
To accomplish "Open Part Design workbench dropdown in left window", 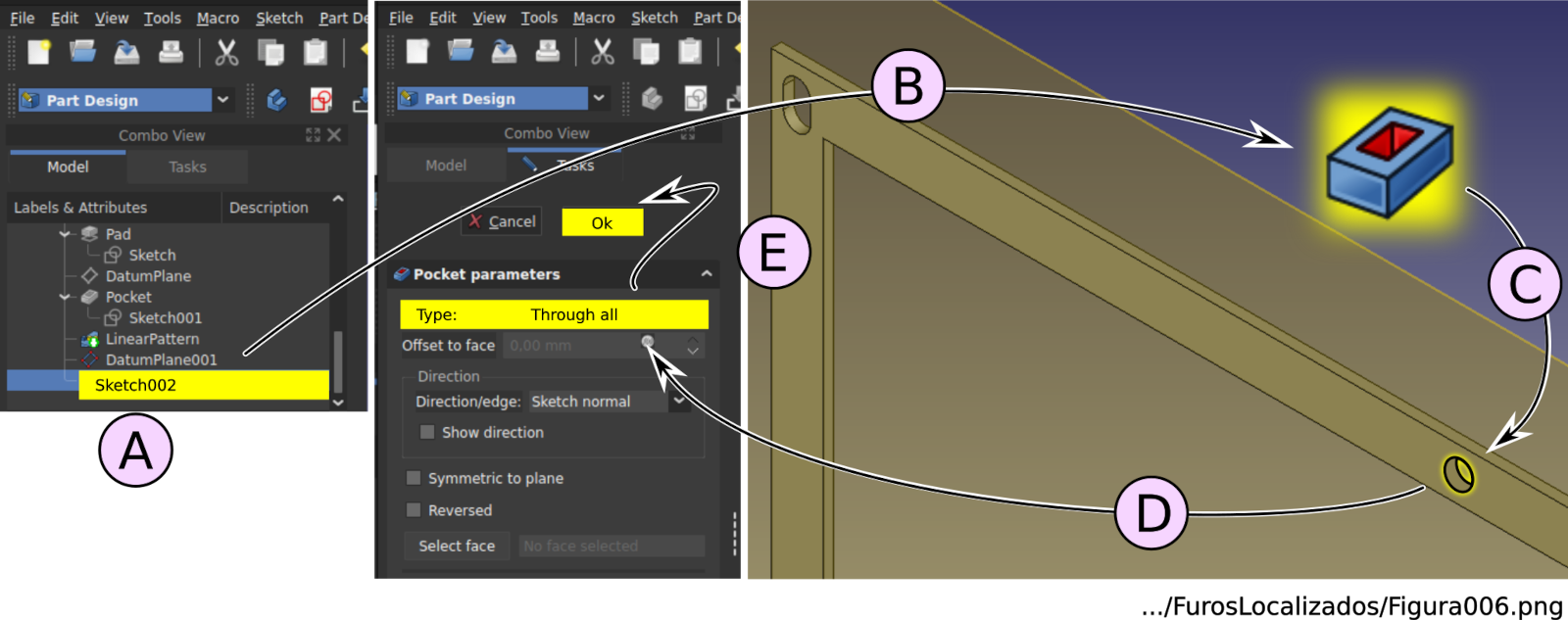I will (x=223, y=100).
